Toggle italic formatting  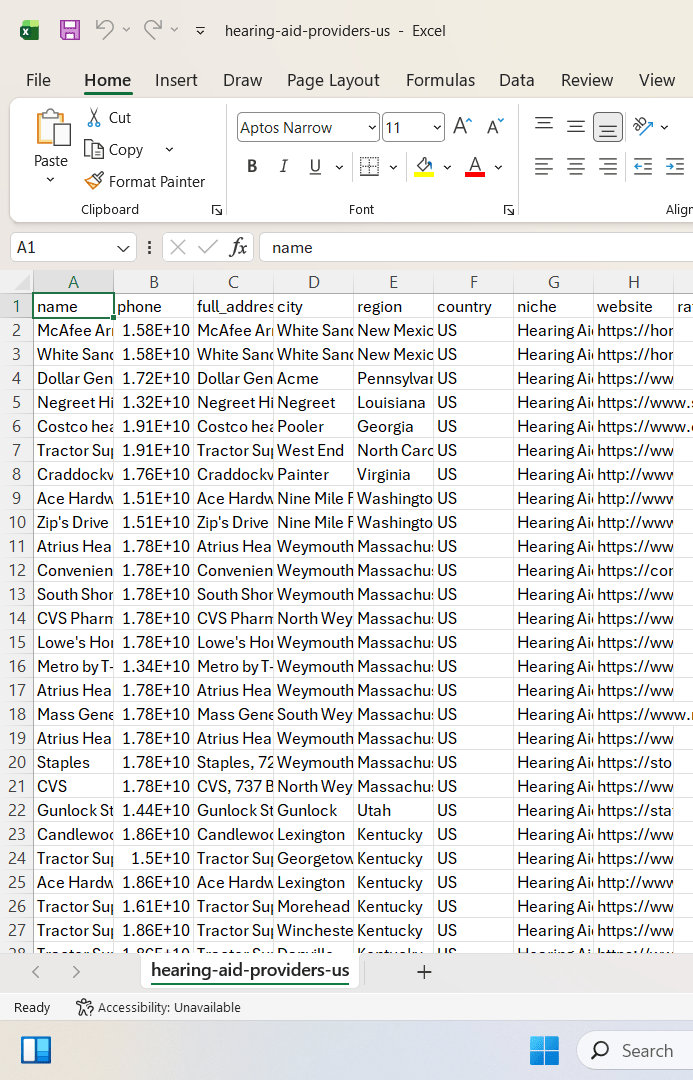(283, 166)
